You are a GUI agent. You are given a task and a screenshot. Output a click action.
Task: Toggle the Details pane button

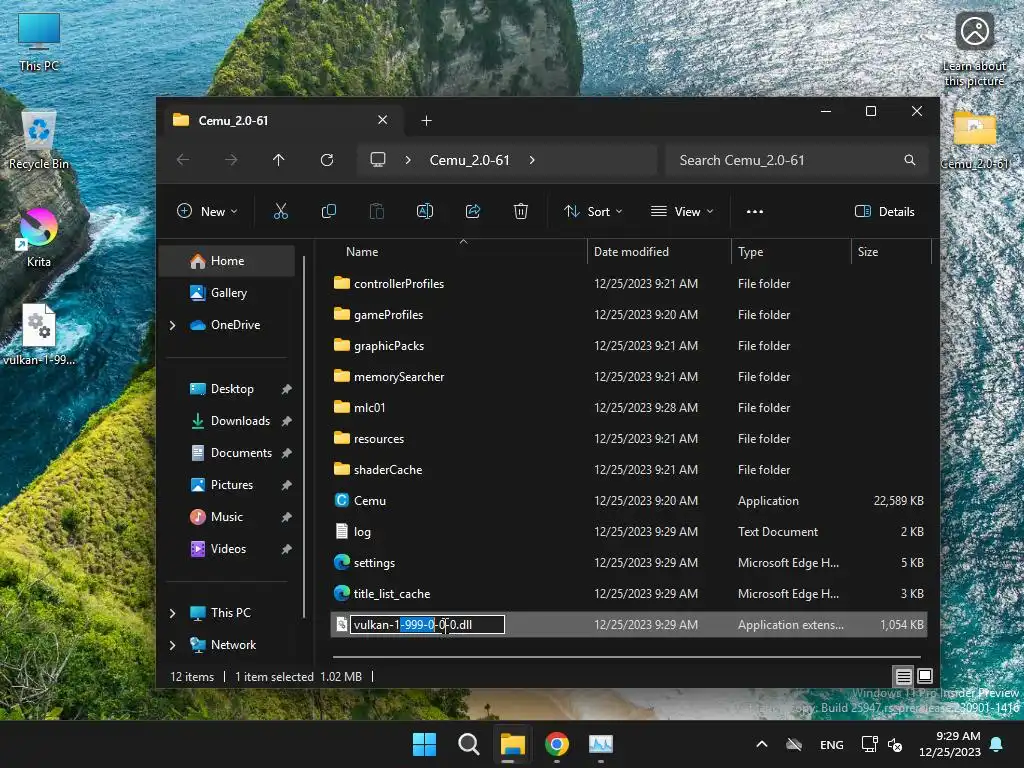click(x=885, y=212)
